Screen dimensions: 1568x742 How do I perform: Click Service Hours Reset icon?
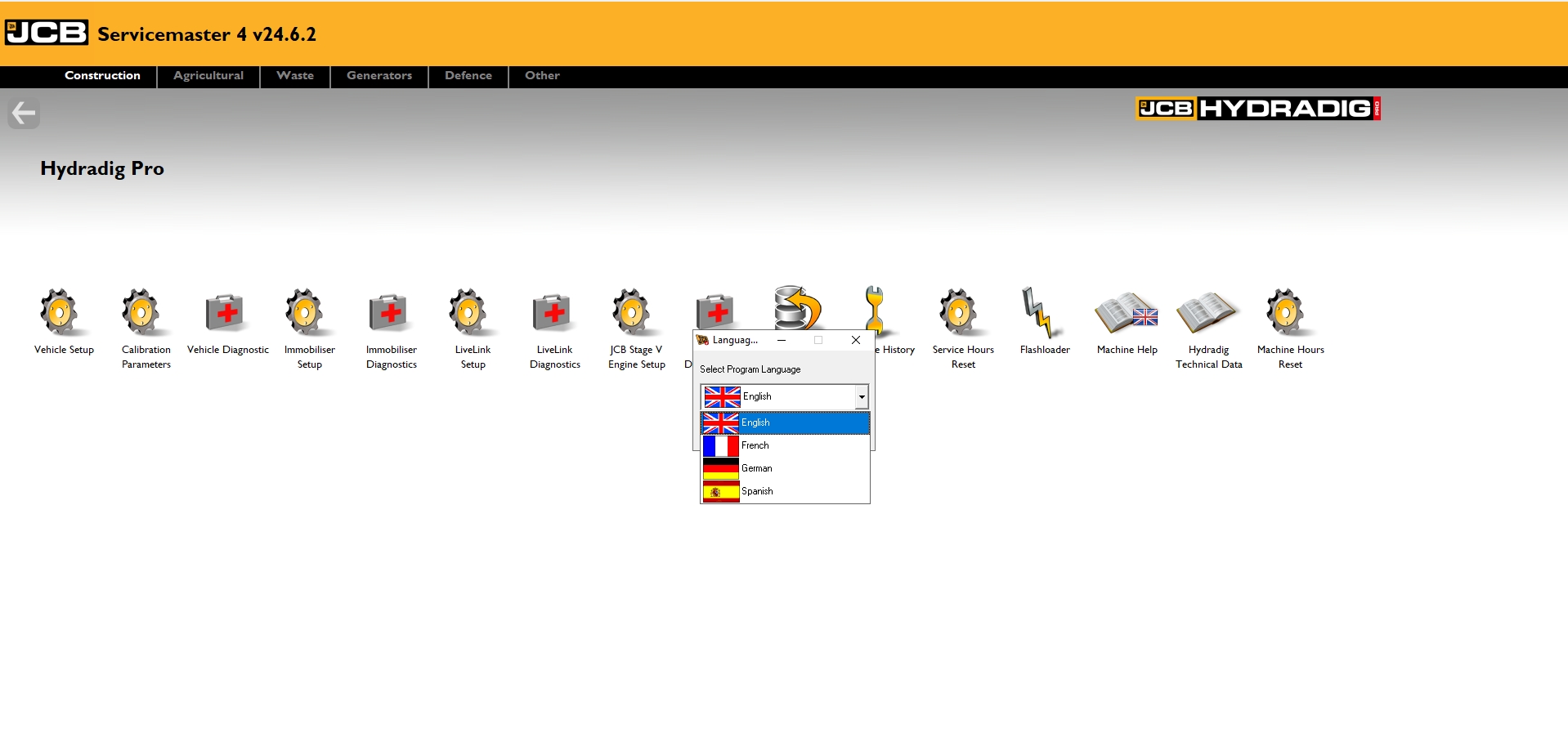tap(962, 313)
